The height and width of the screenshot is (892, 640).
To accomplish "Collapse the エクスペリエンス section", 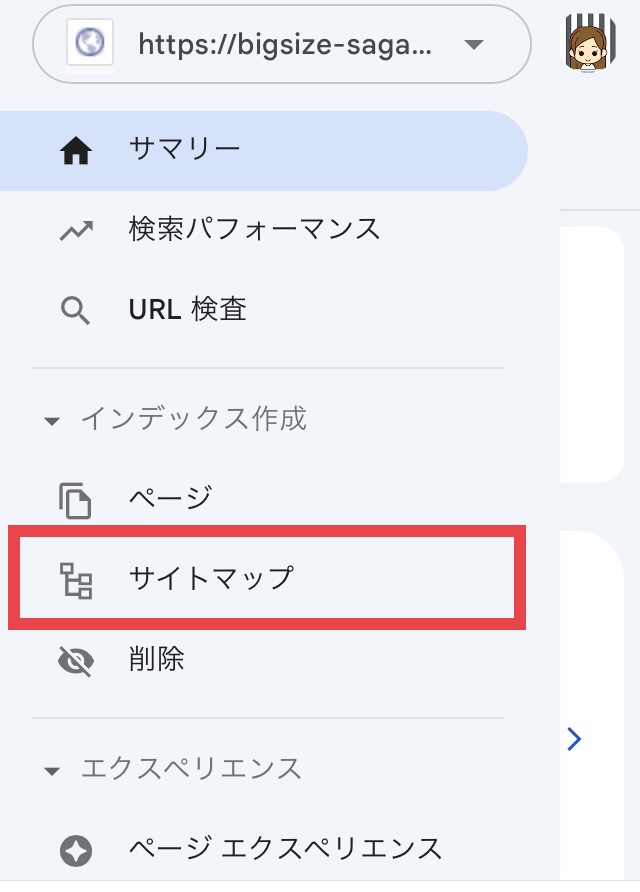I will (52, 771).
